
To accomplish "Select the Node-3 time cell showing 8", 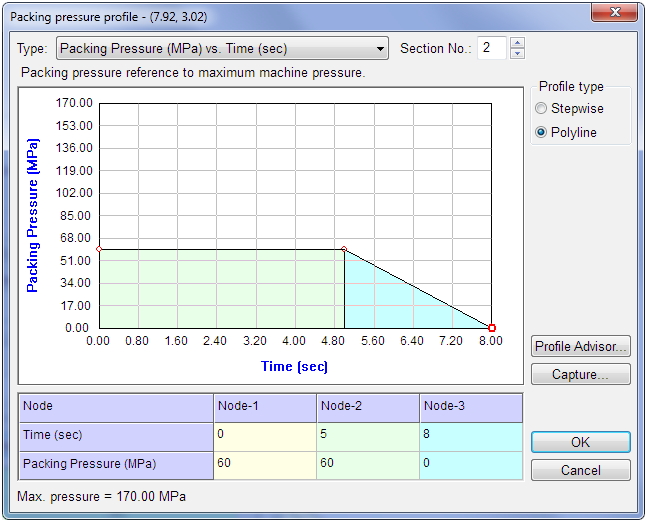I will click(471, 437).
